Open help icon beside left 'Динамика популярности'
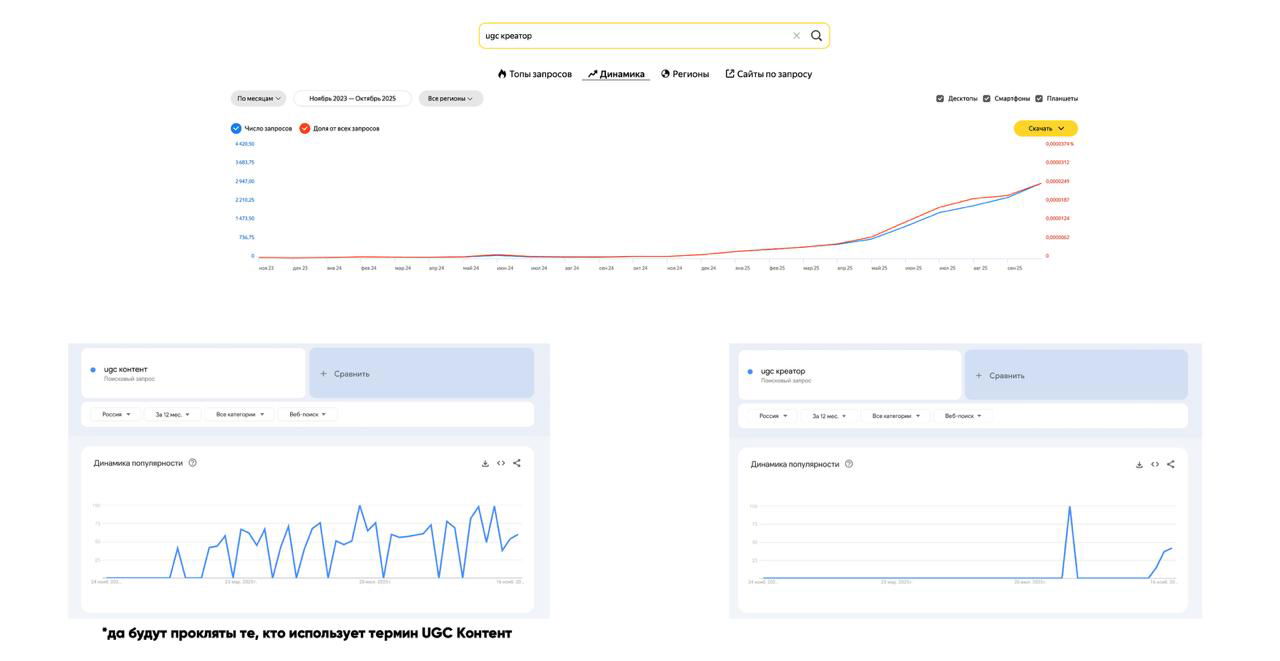 tap(193, 463)
